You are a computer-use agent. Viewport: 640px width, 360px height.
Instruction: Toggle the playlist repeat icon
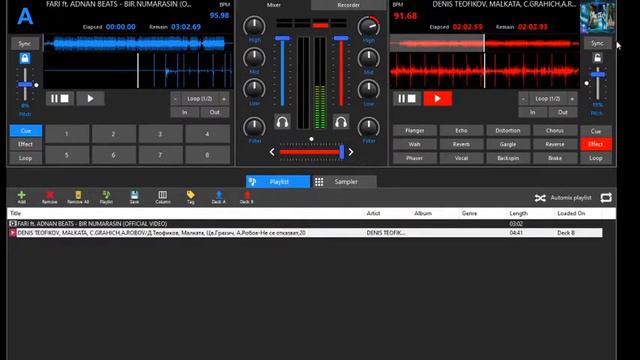point(606,198)
